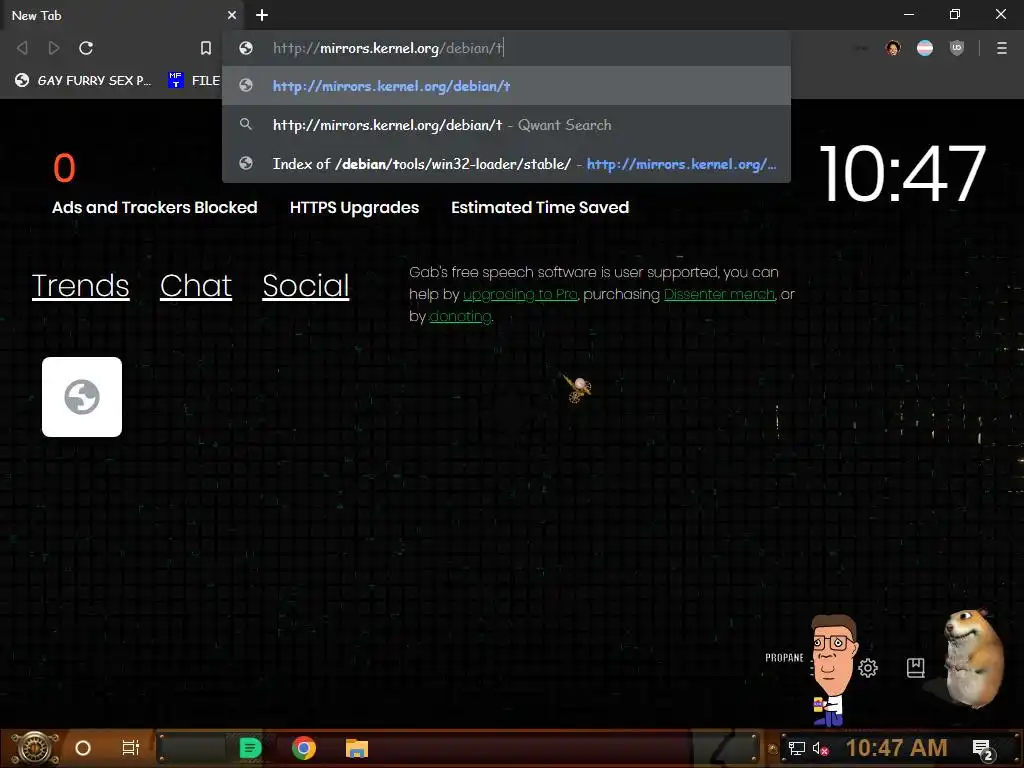
Task: Open Index of /debian/tools/win32-loader/stable suggestion
Action: 506,164
